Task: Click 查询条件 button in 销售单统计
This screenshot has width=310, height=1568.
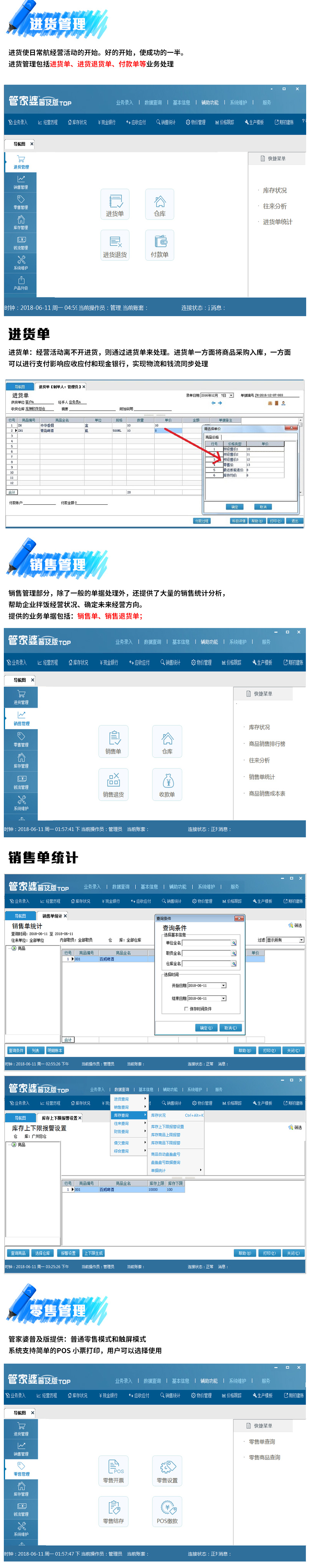Action: coord(16,1051)
